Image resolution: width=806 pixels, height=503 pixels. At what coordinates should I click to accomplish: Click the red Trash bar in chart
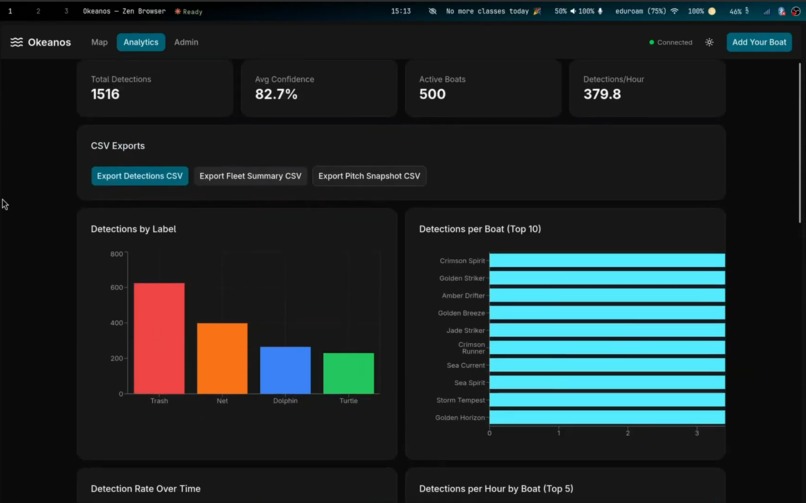pos(159,338)
